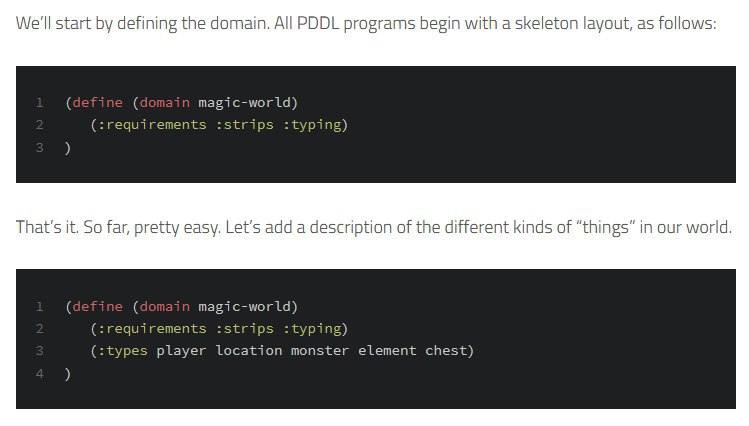Image resolution: width=749 pixels, height=426 pixels.
Task: Click the word "player" in the types line
Action: (181, 351)
